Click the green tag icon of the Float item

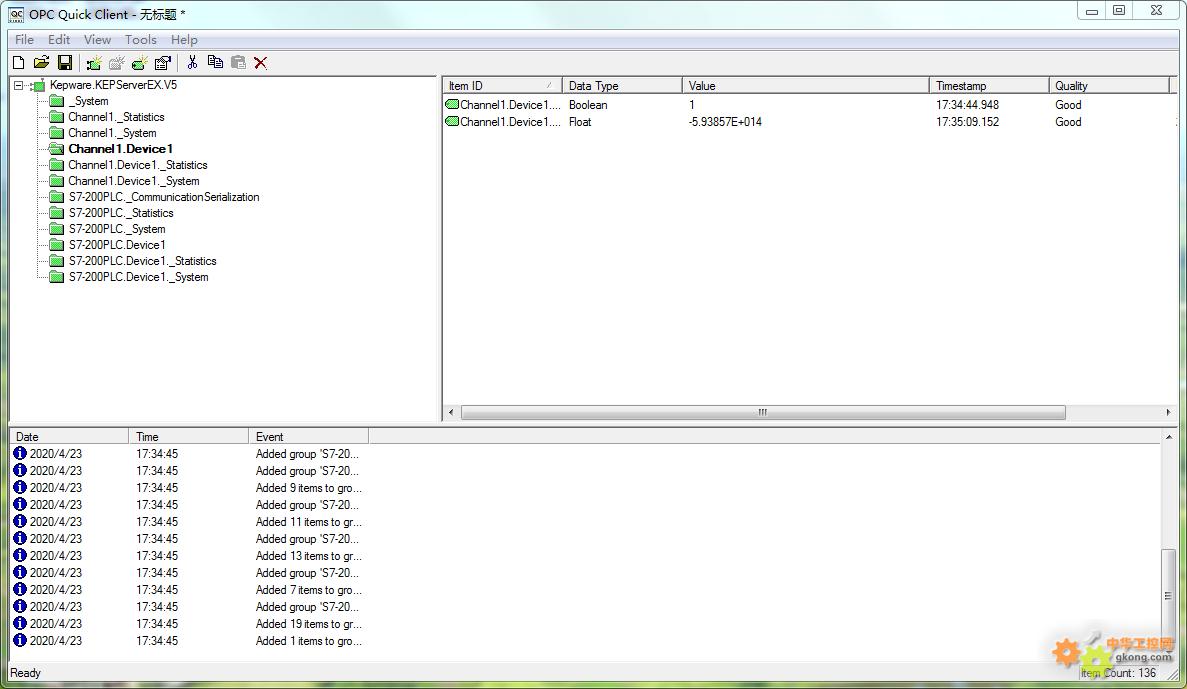click(452, 121)
